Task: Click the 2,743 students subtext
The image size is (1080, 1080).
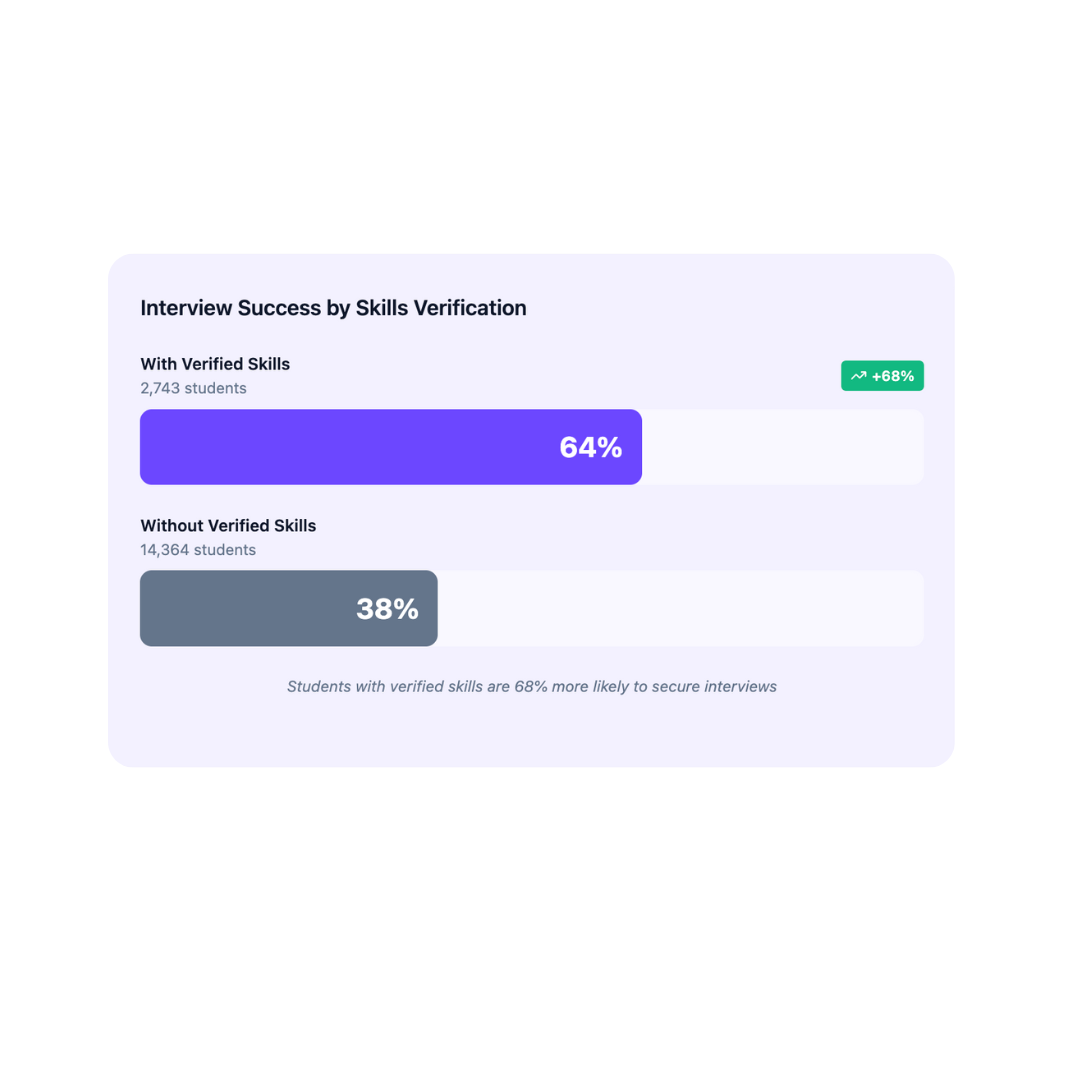Action: (x=193, y=388)
